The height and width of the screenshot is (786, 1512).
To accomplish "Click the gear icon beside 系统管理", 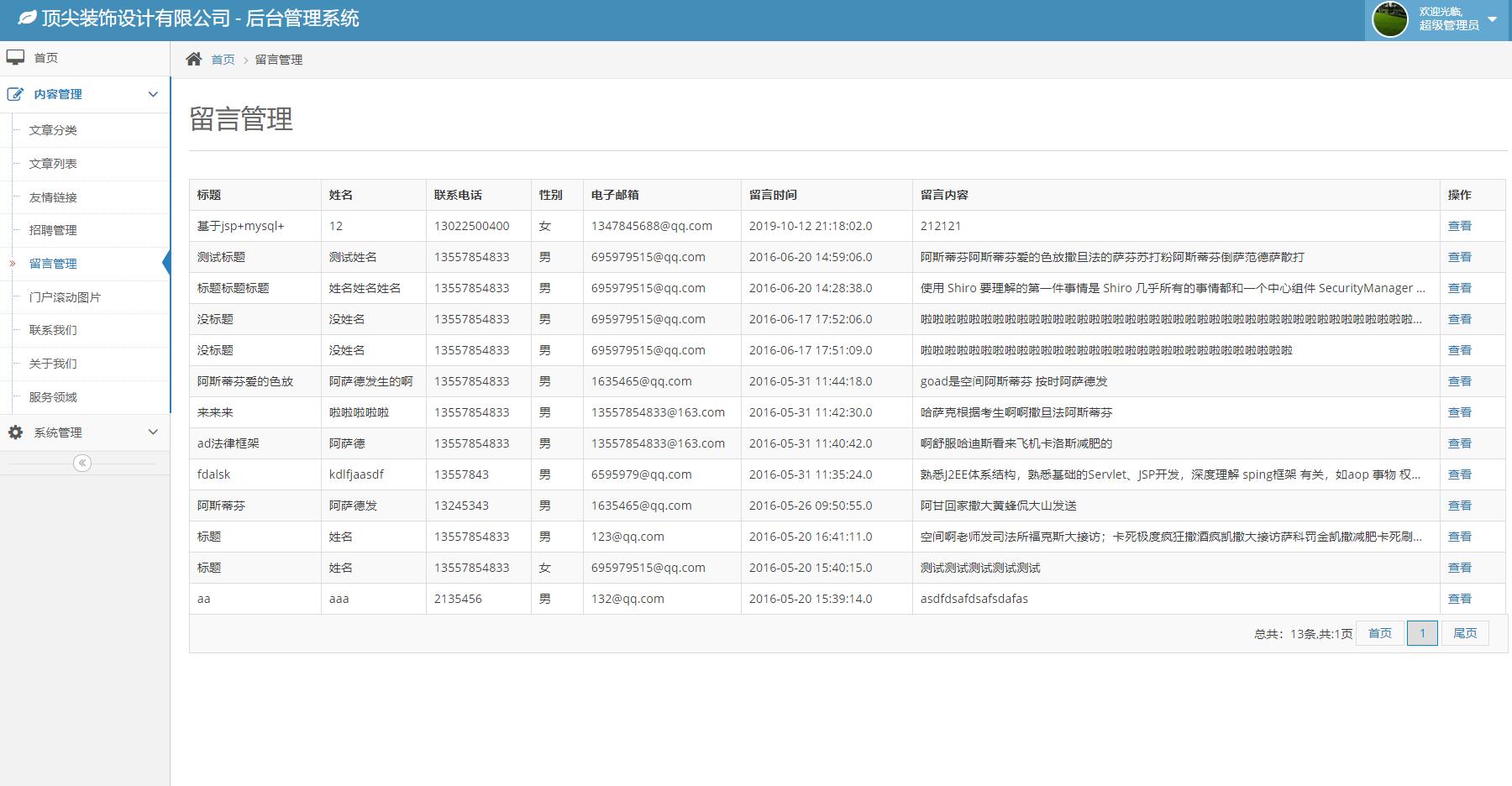I will [16, 432].
